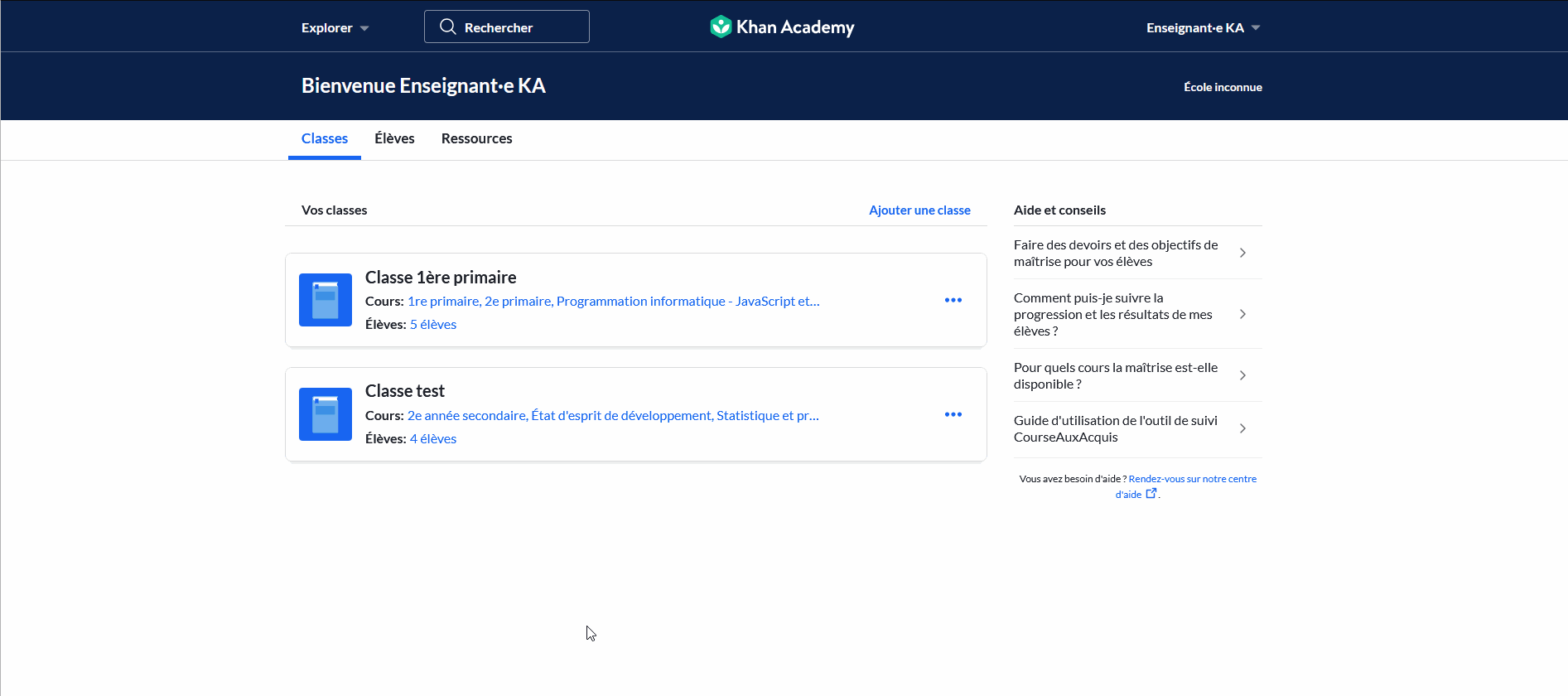Open Comment puis-je suivre la progression article

pyautogui.click(x=1138, y=314)
